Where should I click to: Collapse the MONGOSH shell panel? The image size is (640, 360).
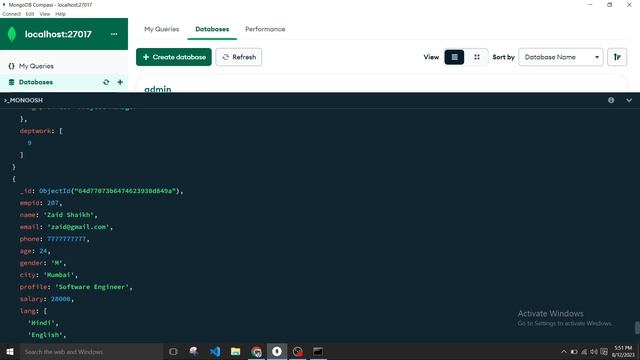pyautogui.click(x=629, y=100)
